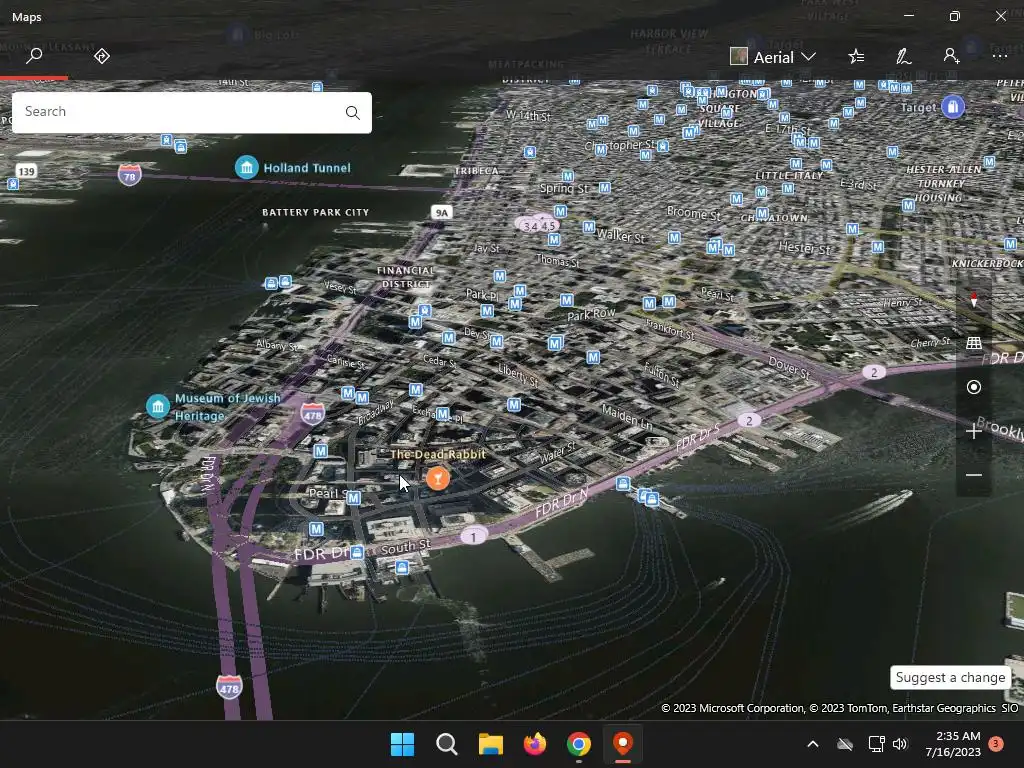Zoom in with the plus button

coord(974,431)
